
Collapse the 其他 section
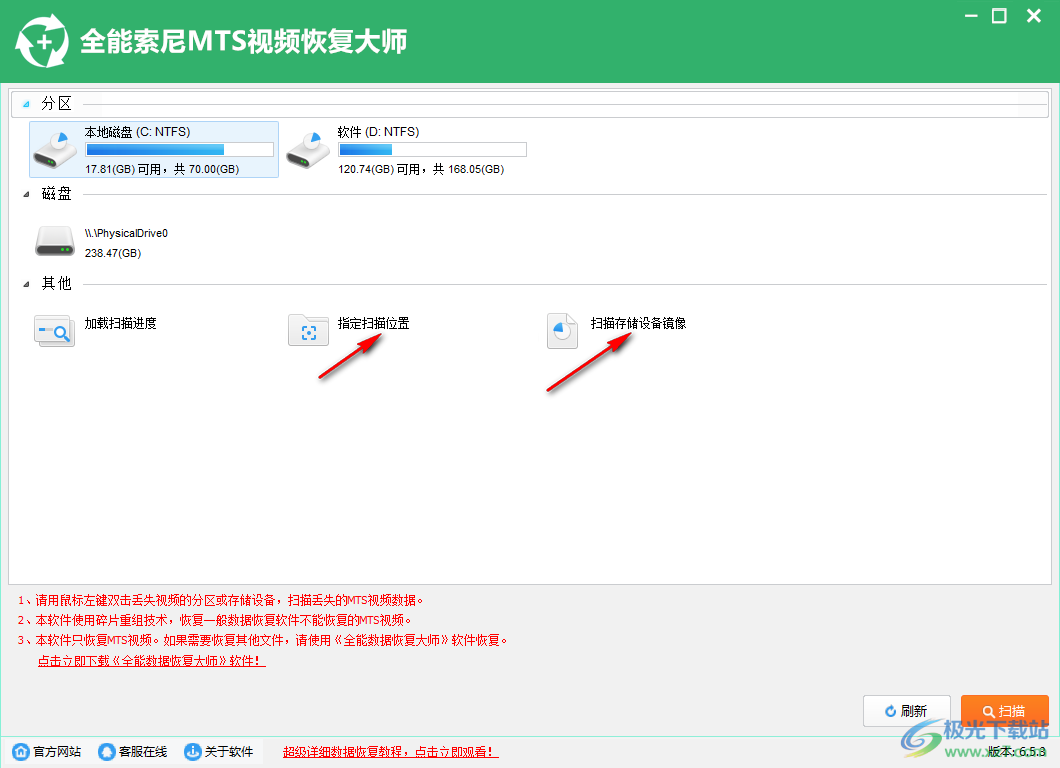coord(26,284)
